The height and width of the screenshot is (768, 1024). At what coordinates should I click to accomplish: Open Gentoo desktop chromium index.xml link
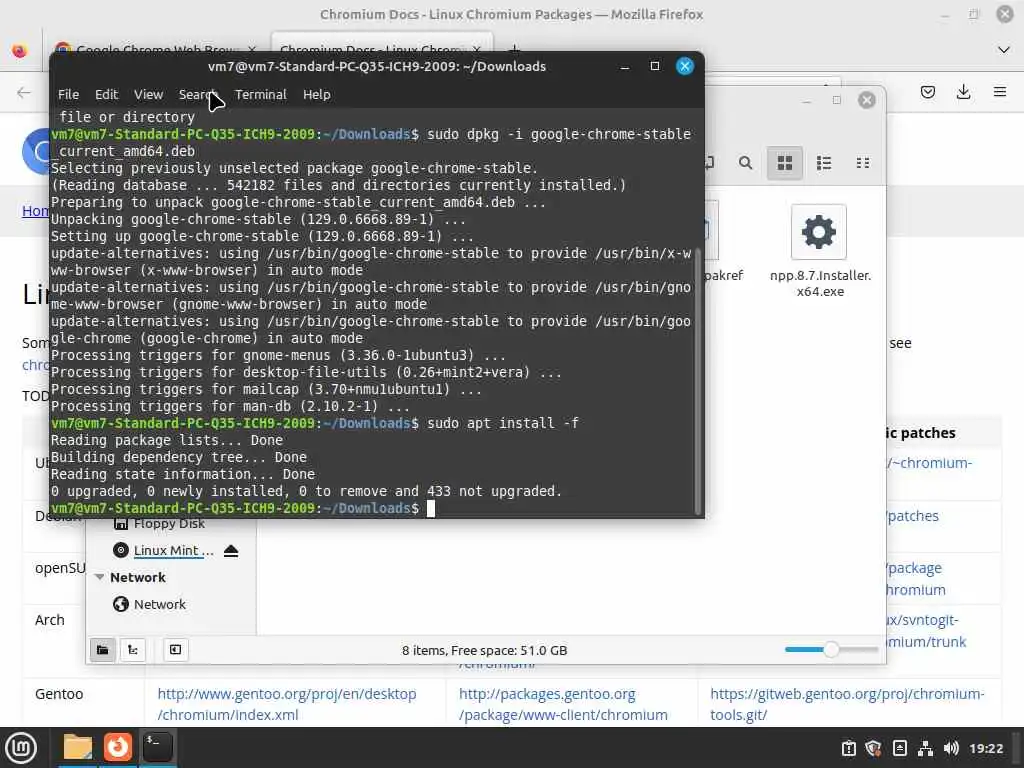(x=287, y=704)
